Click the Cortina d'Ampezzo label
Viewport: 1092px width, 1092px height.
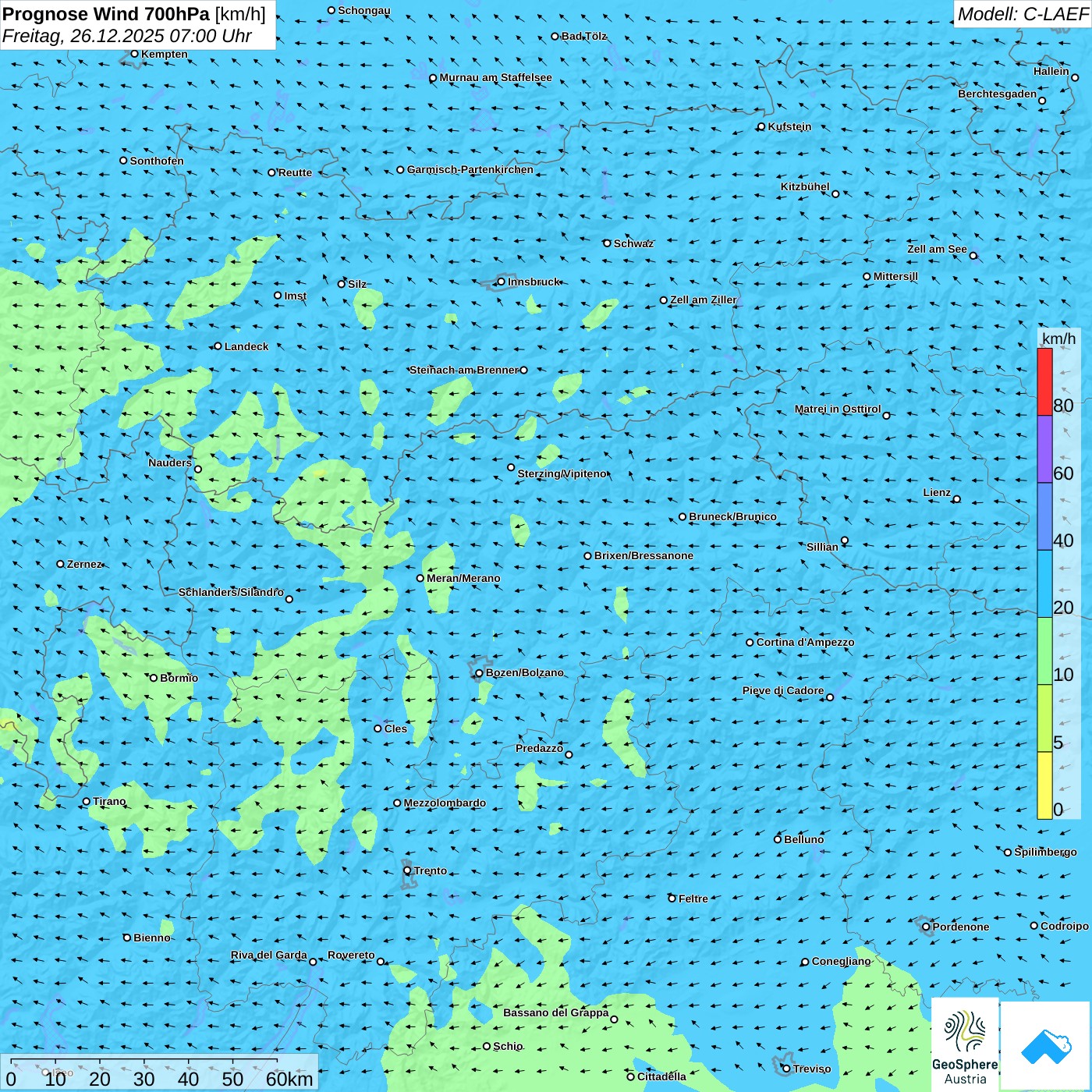[x=805, y=642]
